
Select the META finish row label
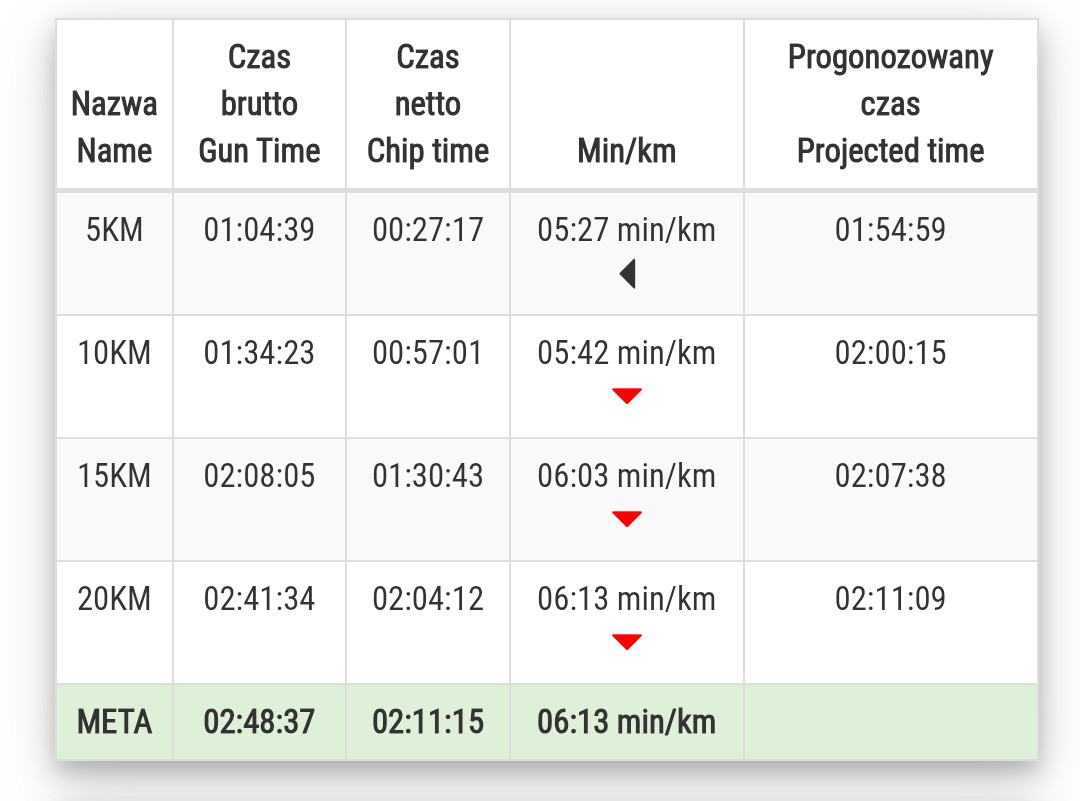click(114, 722)
